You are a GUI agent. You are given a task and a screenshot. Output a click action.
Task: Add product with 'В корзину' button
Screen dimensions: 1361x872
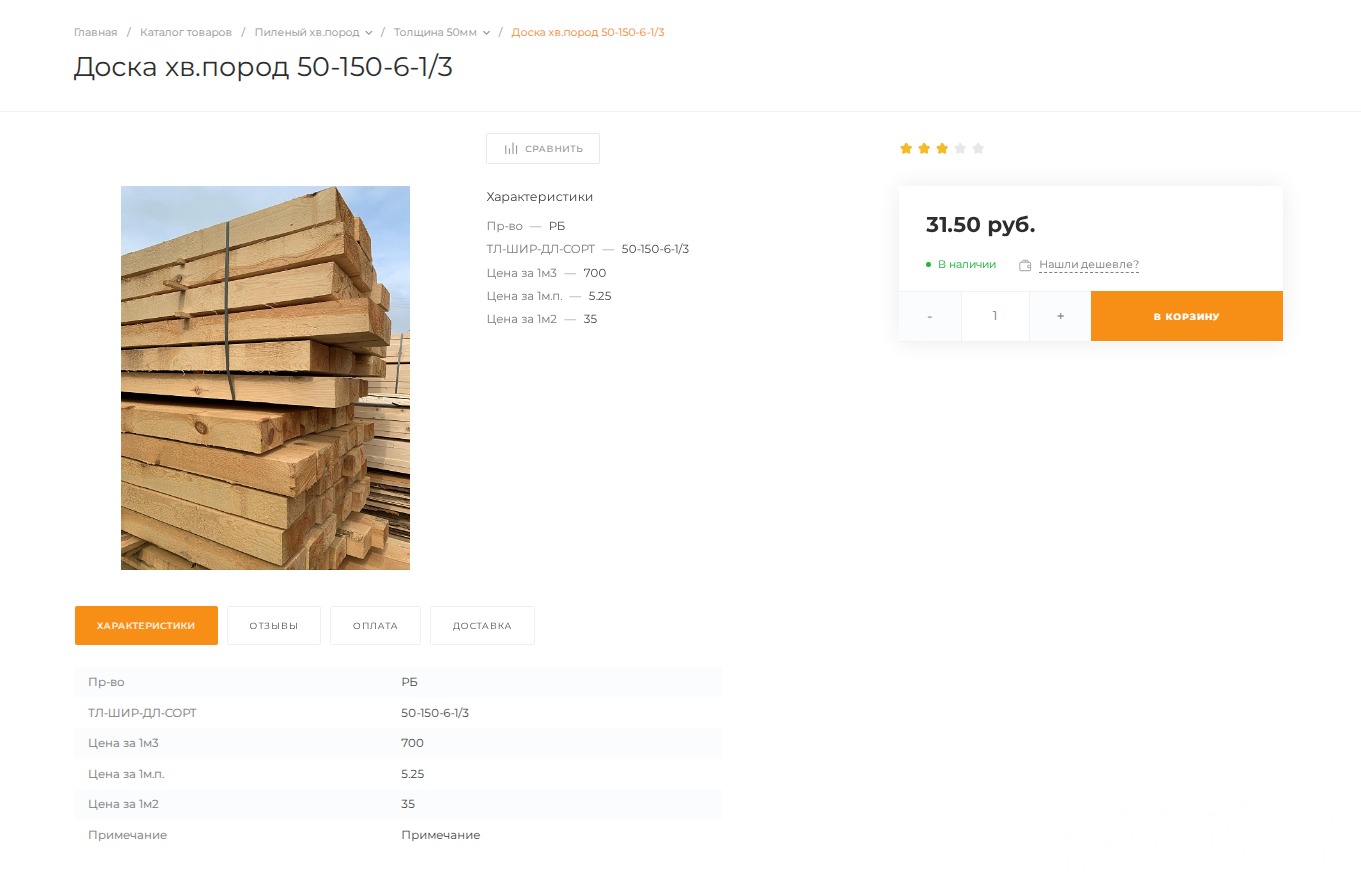coord(1186,316)
